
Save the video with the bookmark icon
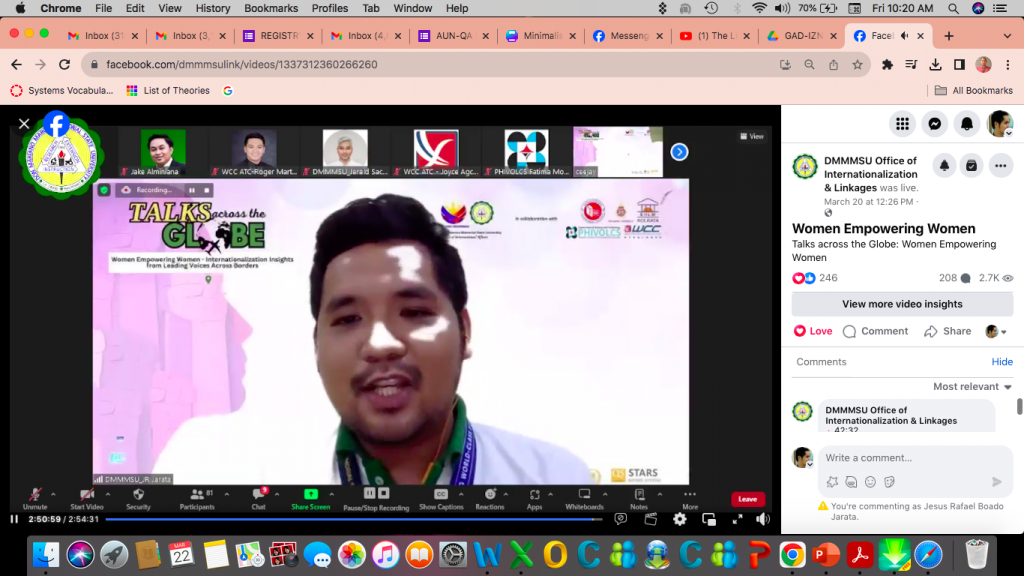[972, 166]
